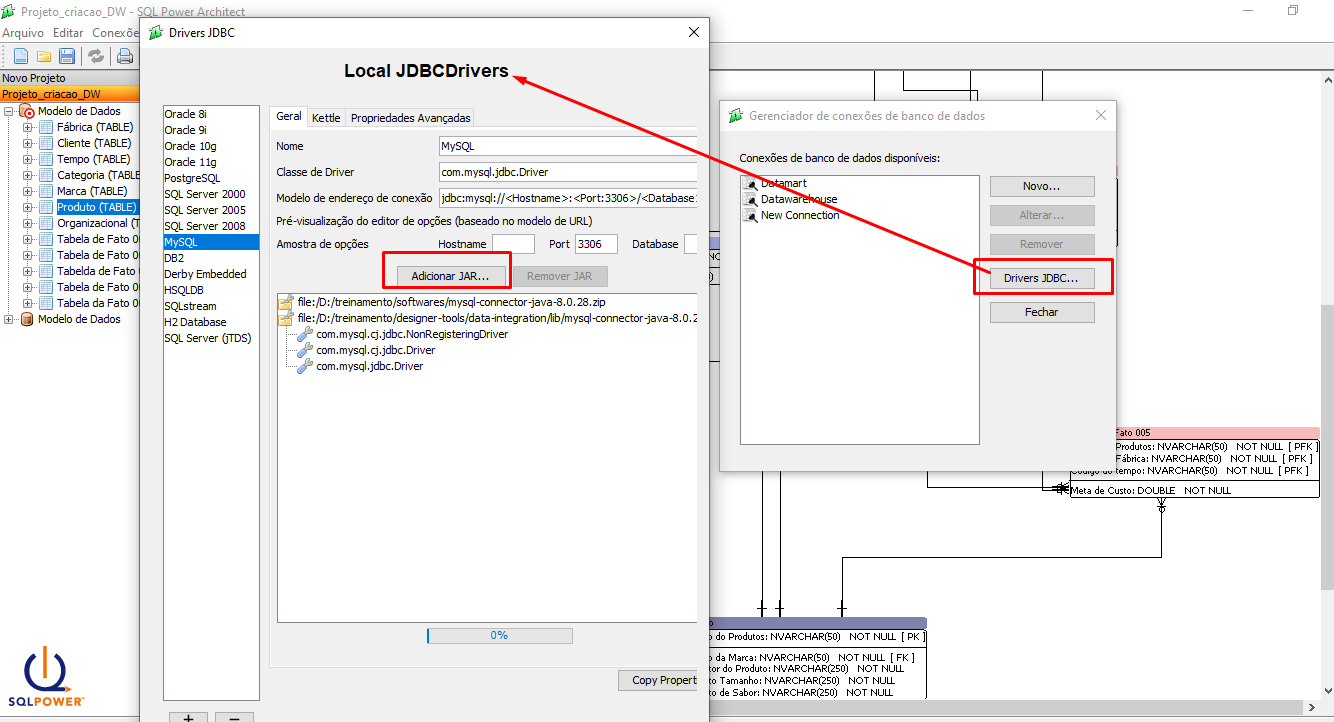Click the 0% progress bar
Screen dimensions: 1334x722
[499, 635]
